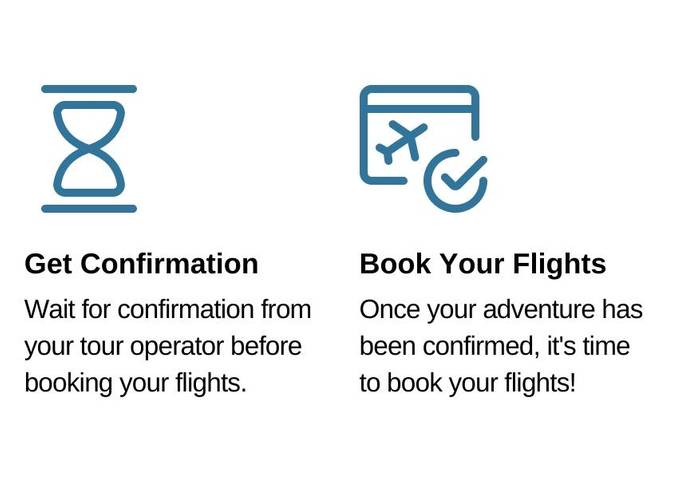Click the word 'Get' in the left heading
The image size is (680, 496).
(48, 264)
